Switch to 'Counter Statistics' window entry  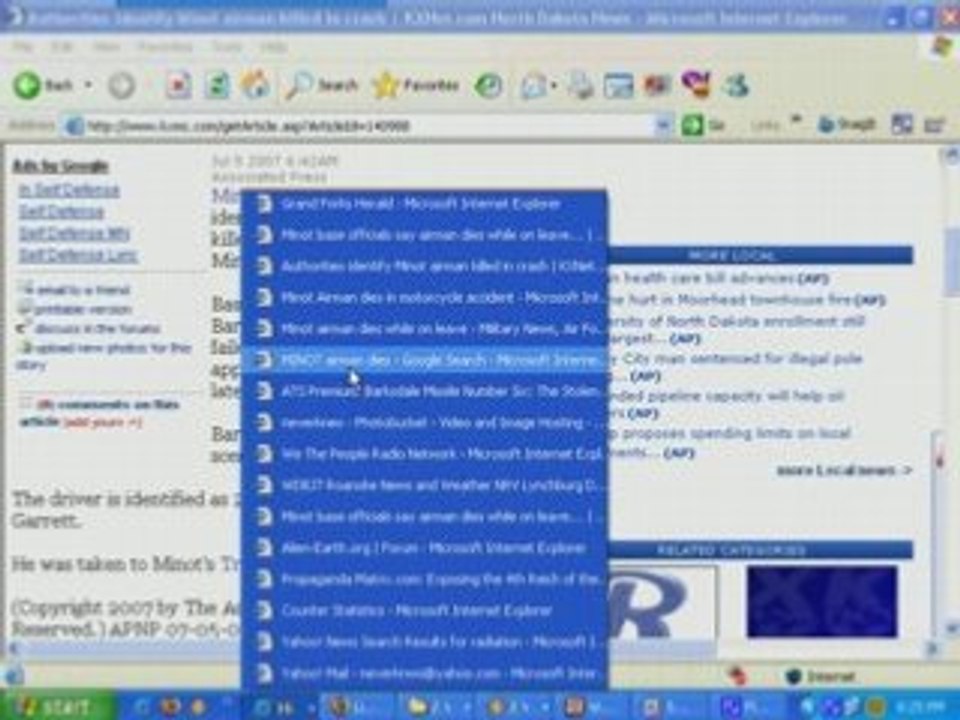pos(424,610)
